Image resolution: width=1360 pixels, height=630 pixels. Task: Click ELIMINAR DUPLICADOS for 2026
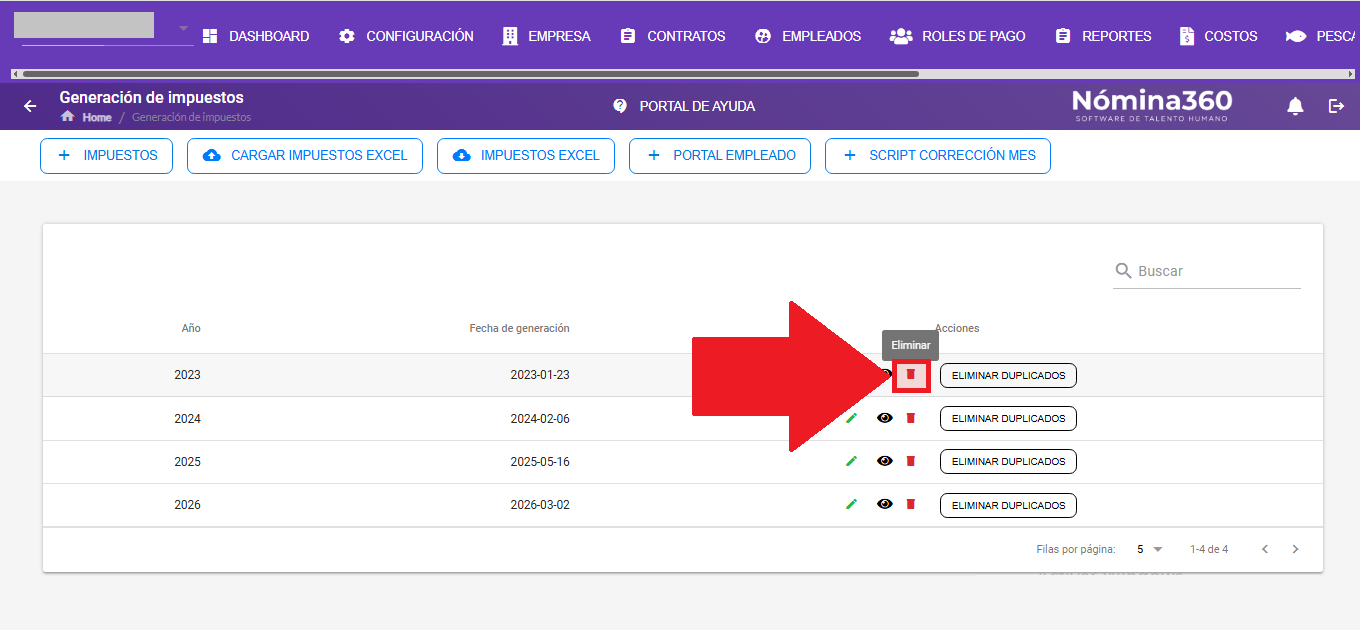tap(1008, 506)
